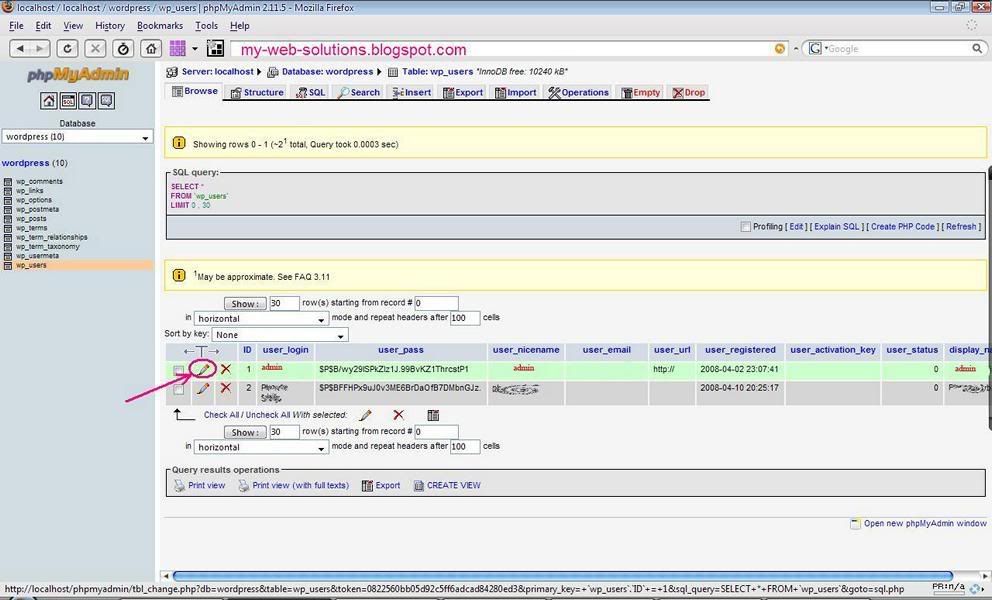Open phpMyAdmin Home icon in sidebar

tap(49, 101)
